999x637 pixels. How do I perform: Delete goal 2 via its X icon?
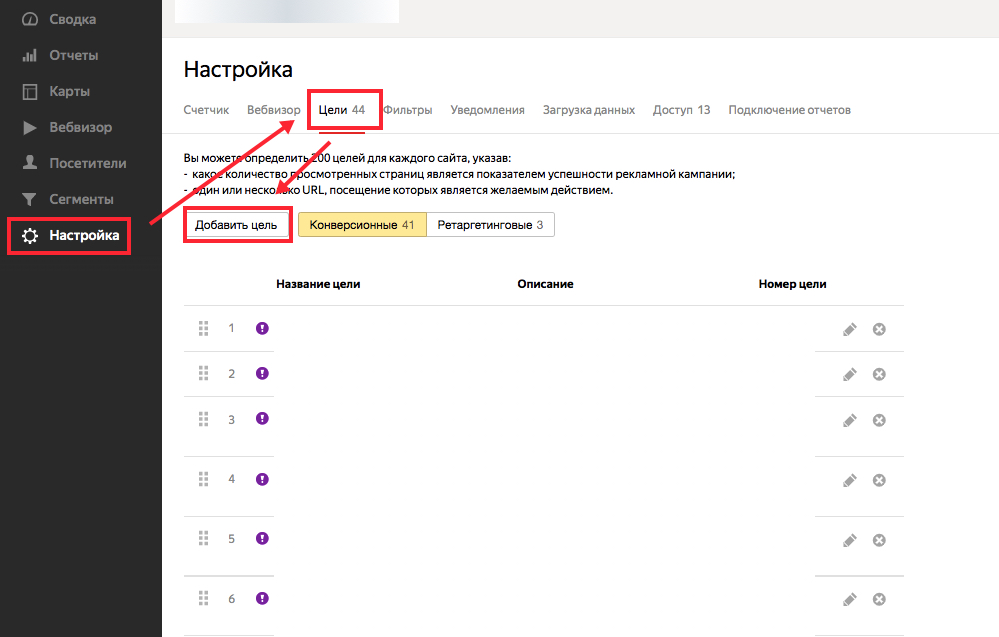click(x=879, y=373)
